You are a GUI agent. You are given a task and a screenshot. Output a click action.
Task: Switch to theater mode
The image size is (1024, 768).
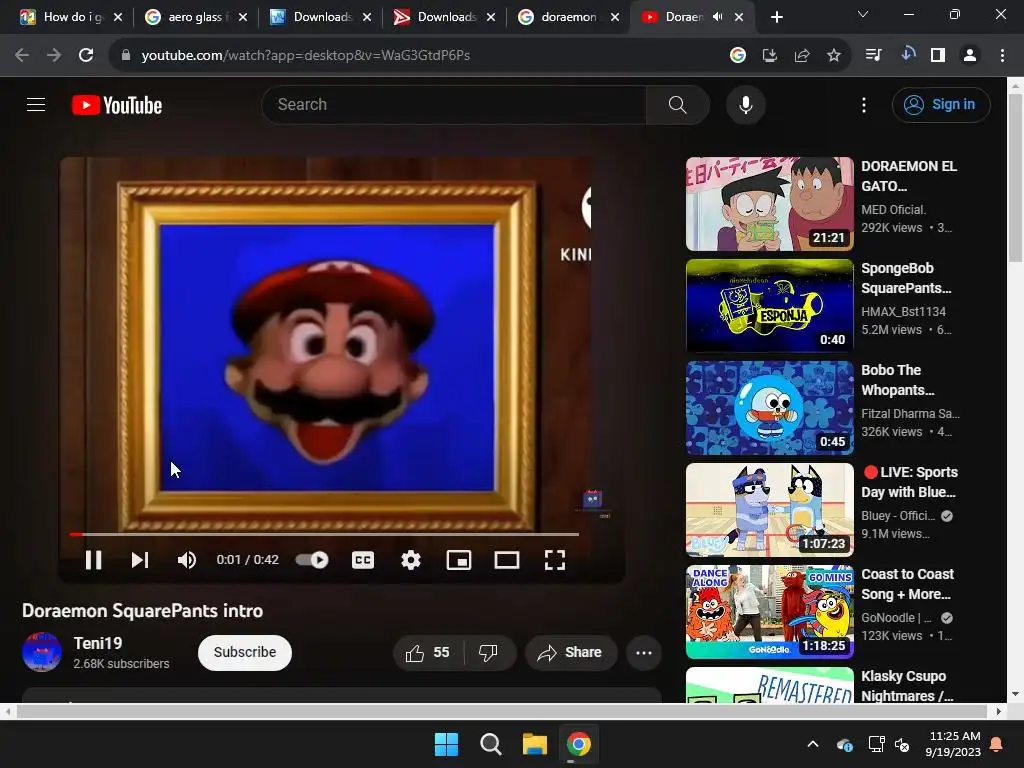507,560
